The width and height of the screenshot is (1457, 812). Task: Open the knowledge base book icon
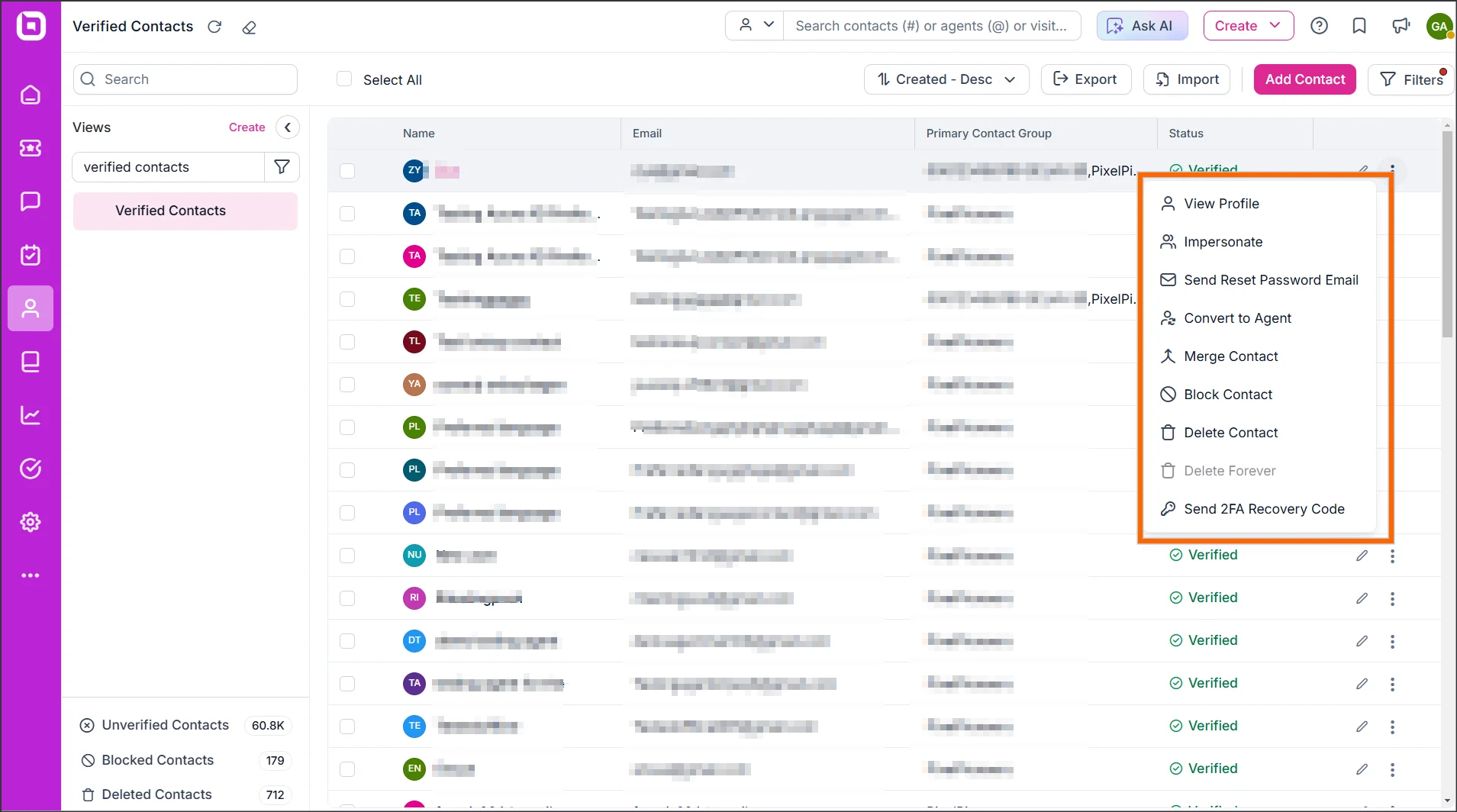tap(31, 362)
